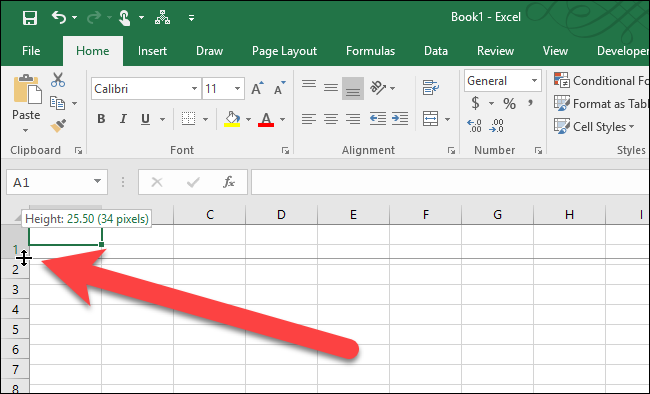
Task: Click the Cut scissors icon
Action: pyautogui.click(x=58, y=80)
